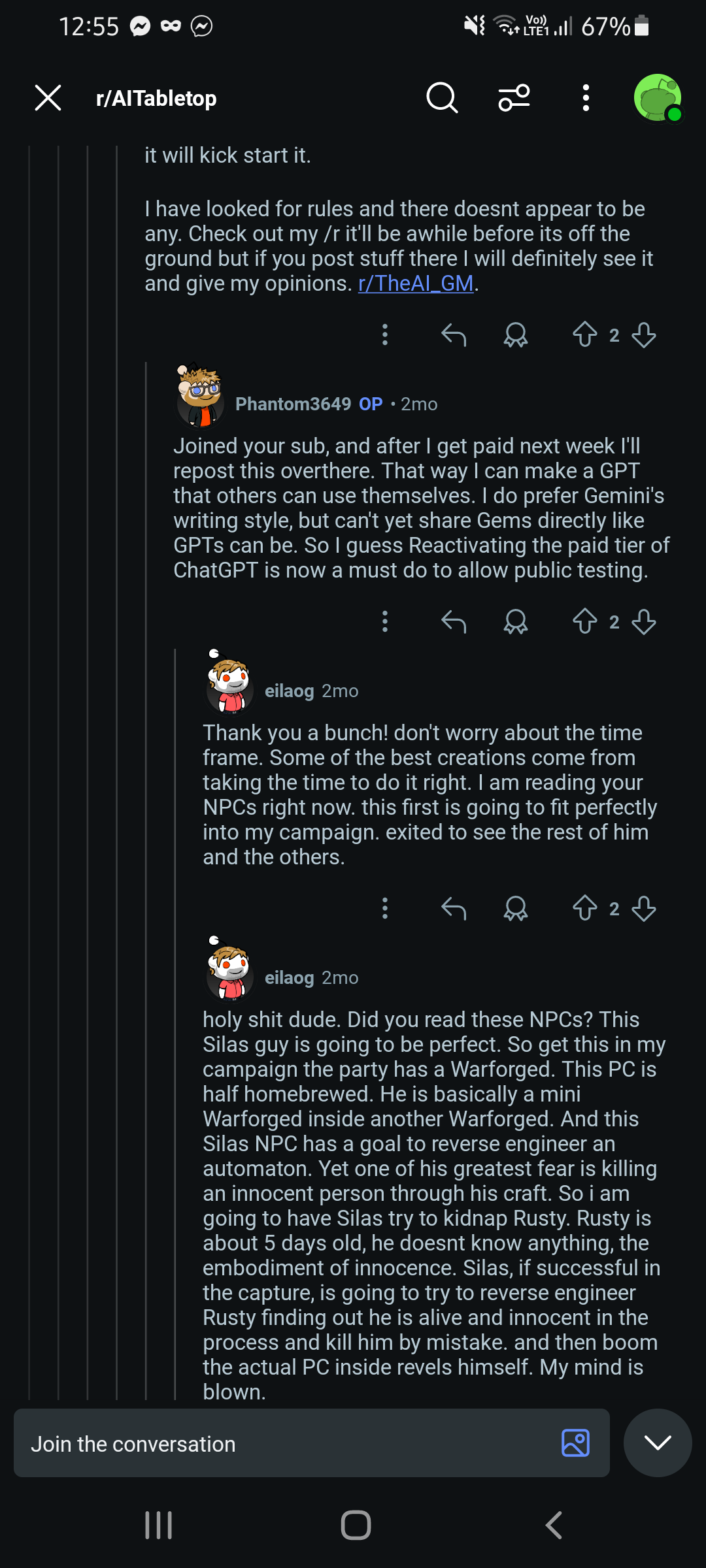Open the three-dot overflow menu in header
This screenshot has height=1568, width=706.
pyautogui.click(x=586, y=98)
